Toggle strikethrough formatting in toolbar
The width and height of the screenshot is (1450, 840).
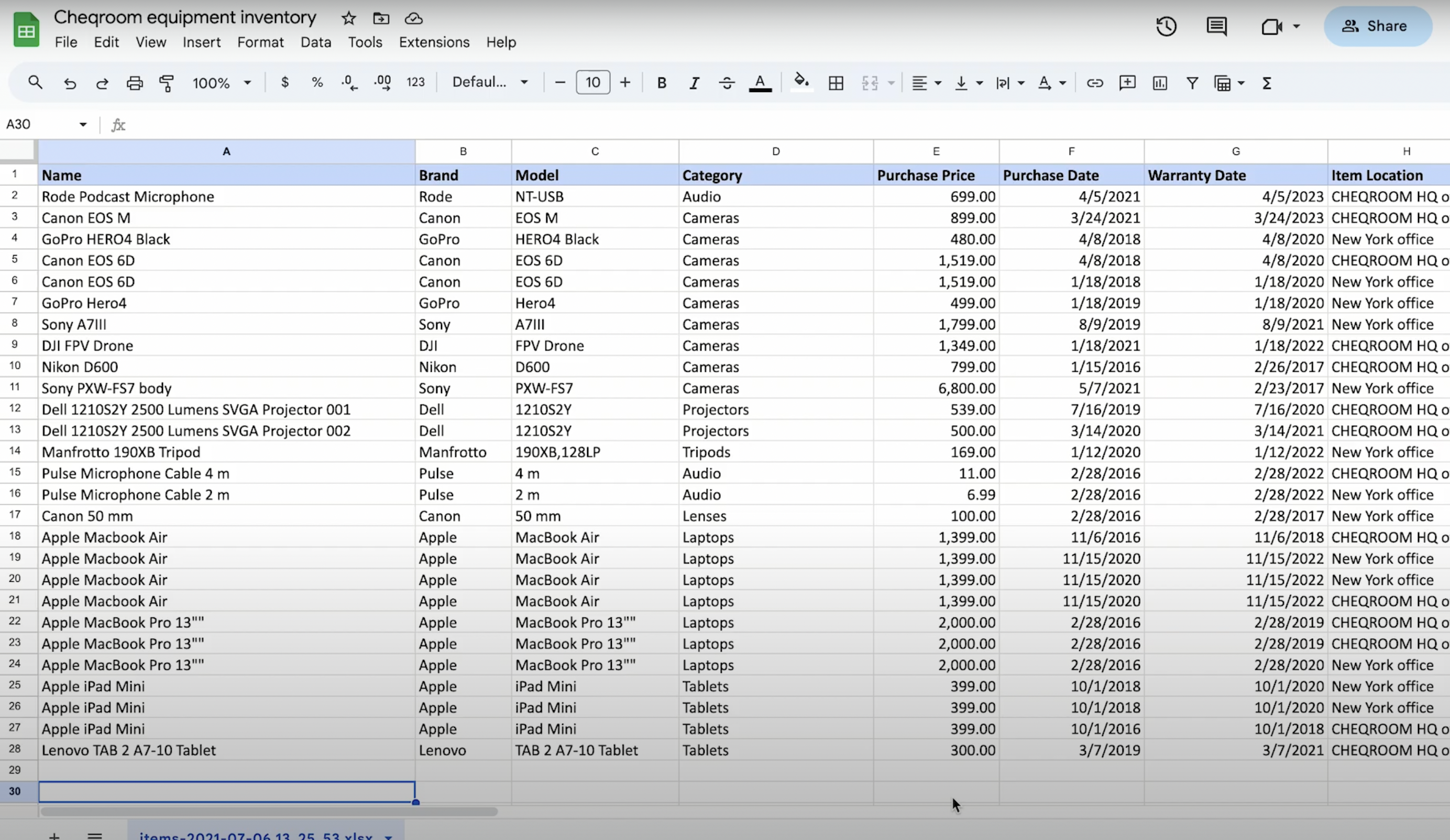tap(727, 82)
